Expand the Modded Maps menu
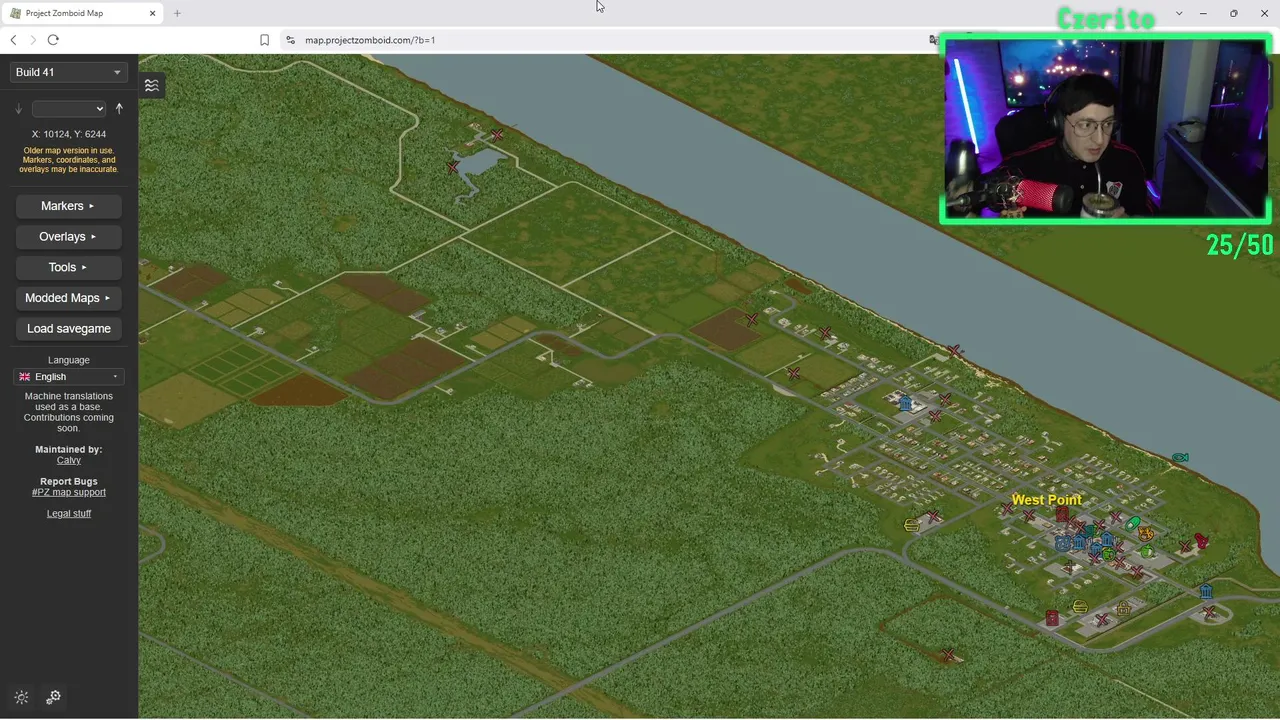 tap(69, 298)
